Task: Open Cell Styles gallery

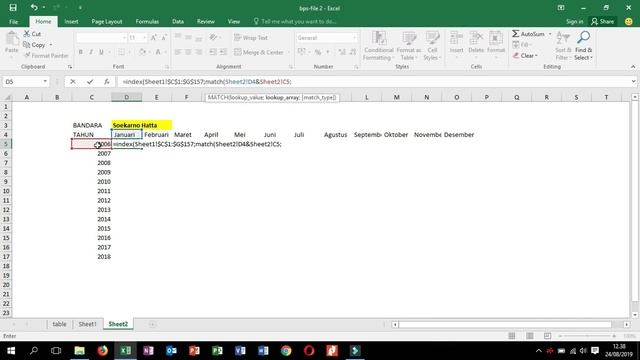Action: tap(432, 46)
